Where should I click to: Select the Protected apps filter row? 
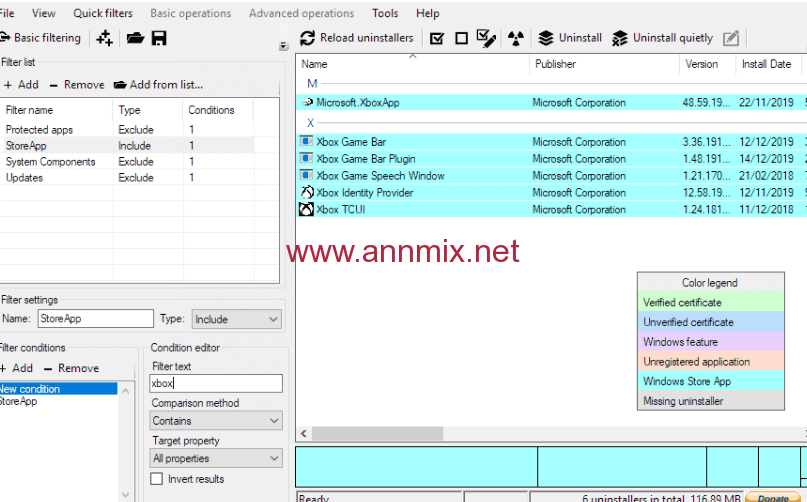(x=127, y=130)
